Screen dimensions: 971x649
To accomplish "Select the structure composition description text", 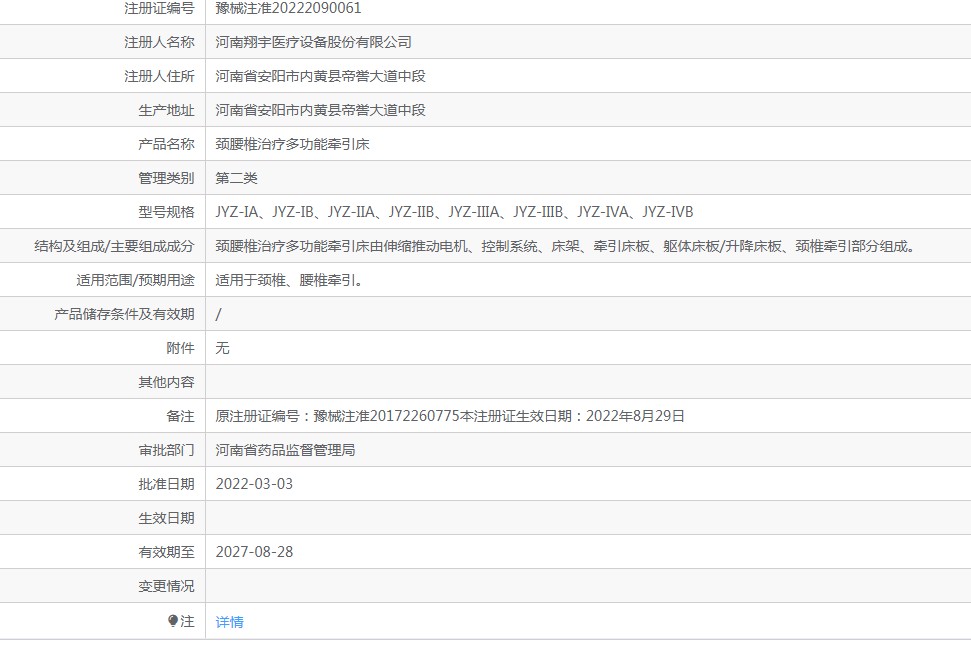I will coord(565,246).
